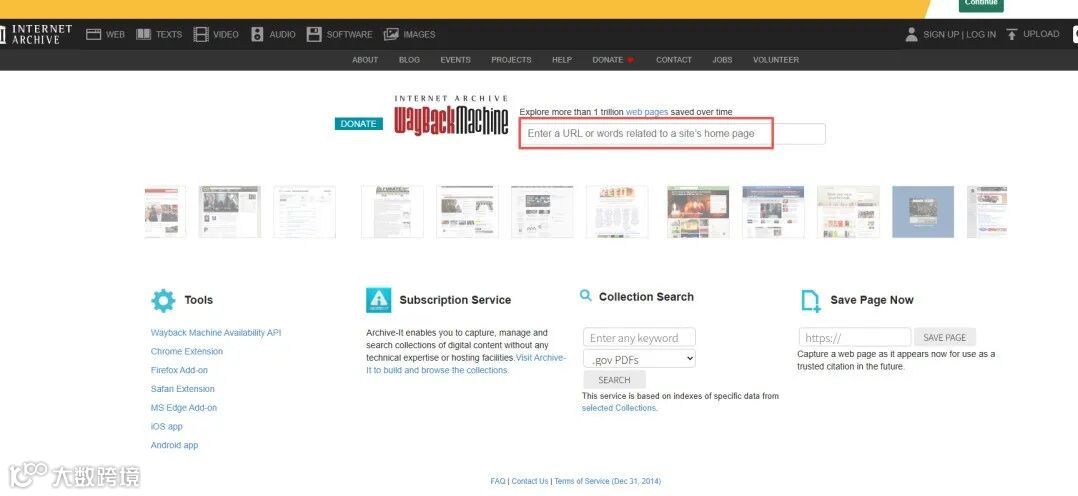Open the Events menu item

point(455,60)
